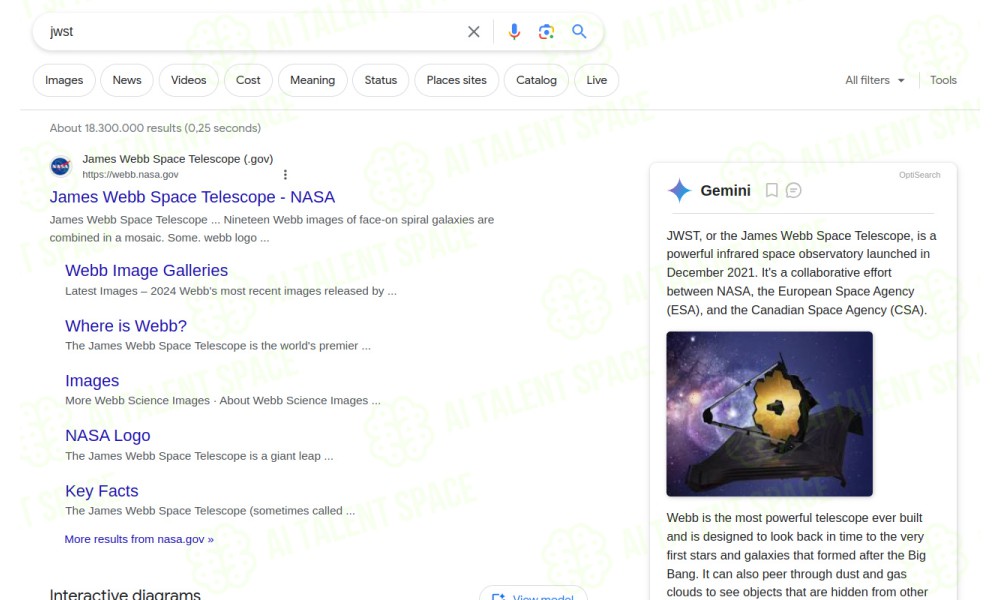Image resolution: width=1000 pixels, height=600 pixels.
Task: Click the About 18.300.000 results text
Action: tap(155, 128)
